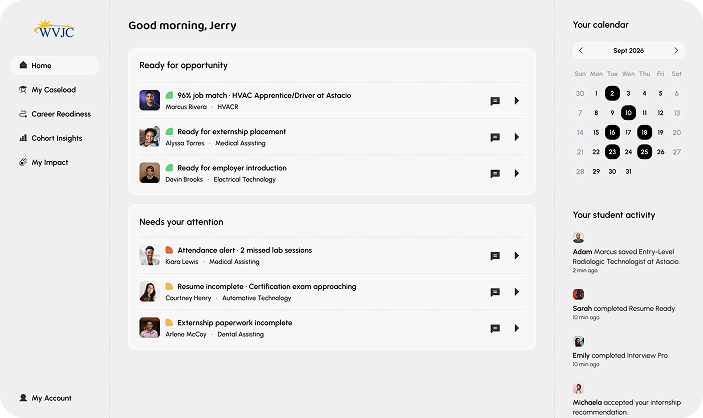Select calendar date 18
This screenshot has width=703, height=418.
[645, 132]
